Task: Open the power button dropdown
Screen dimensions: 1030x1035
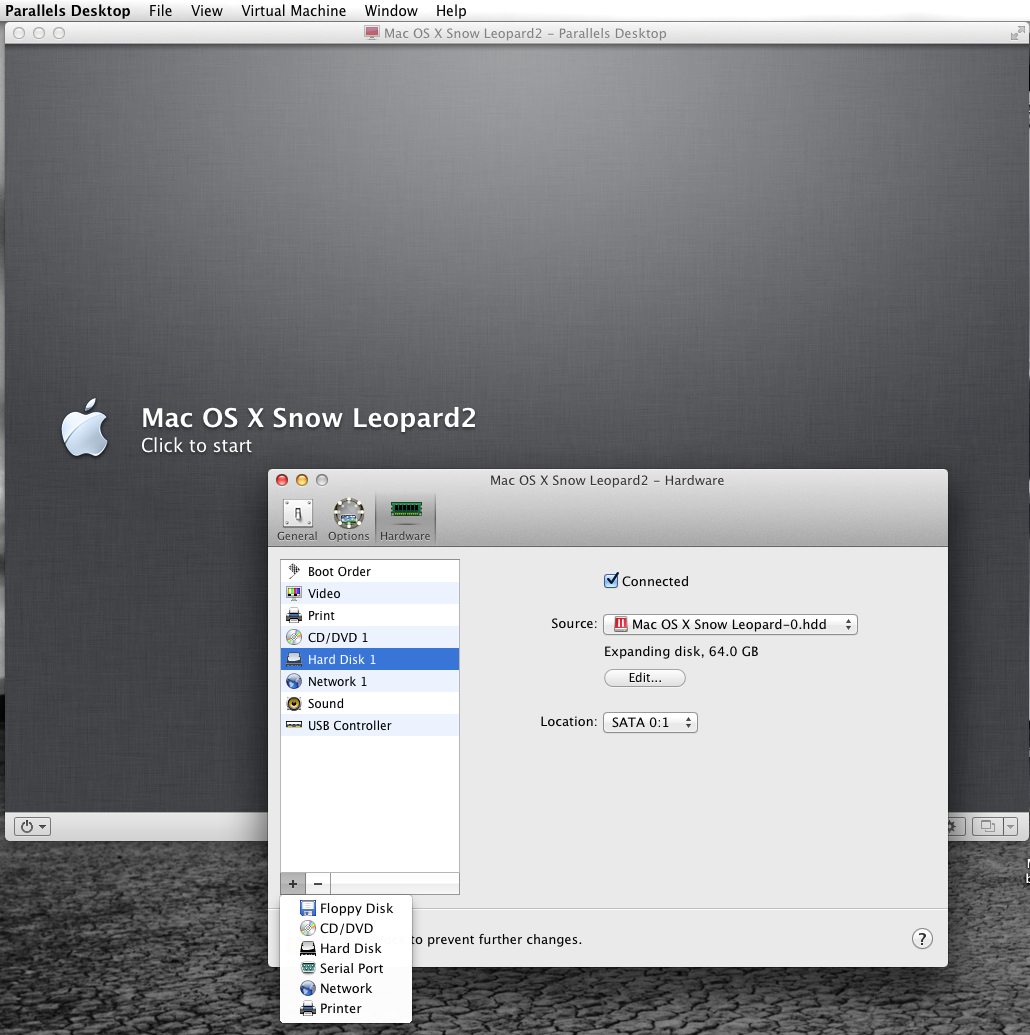Action: [x=32, y=826]
